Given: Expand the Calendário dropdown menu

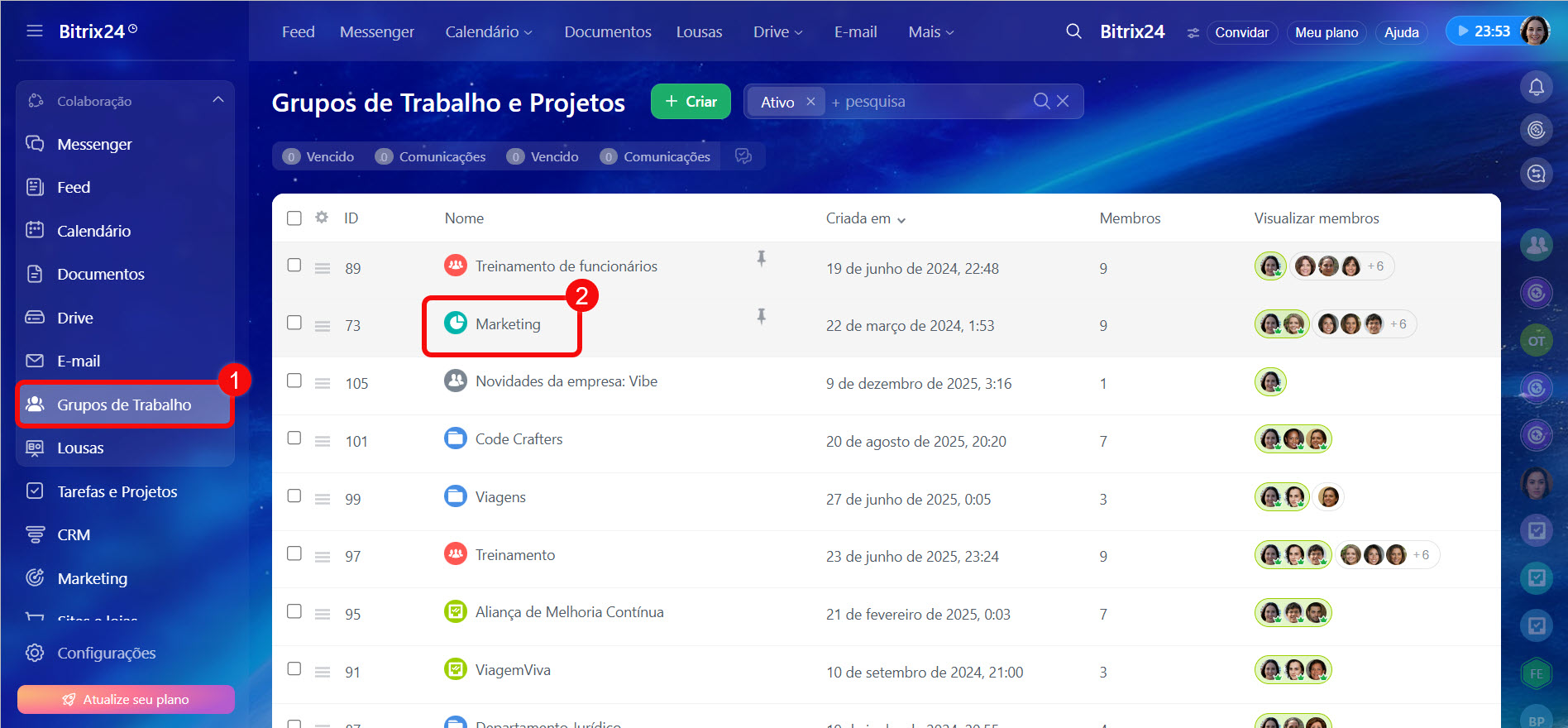Looking at the screenshot, I should click(x=488, y=31).
